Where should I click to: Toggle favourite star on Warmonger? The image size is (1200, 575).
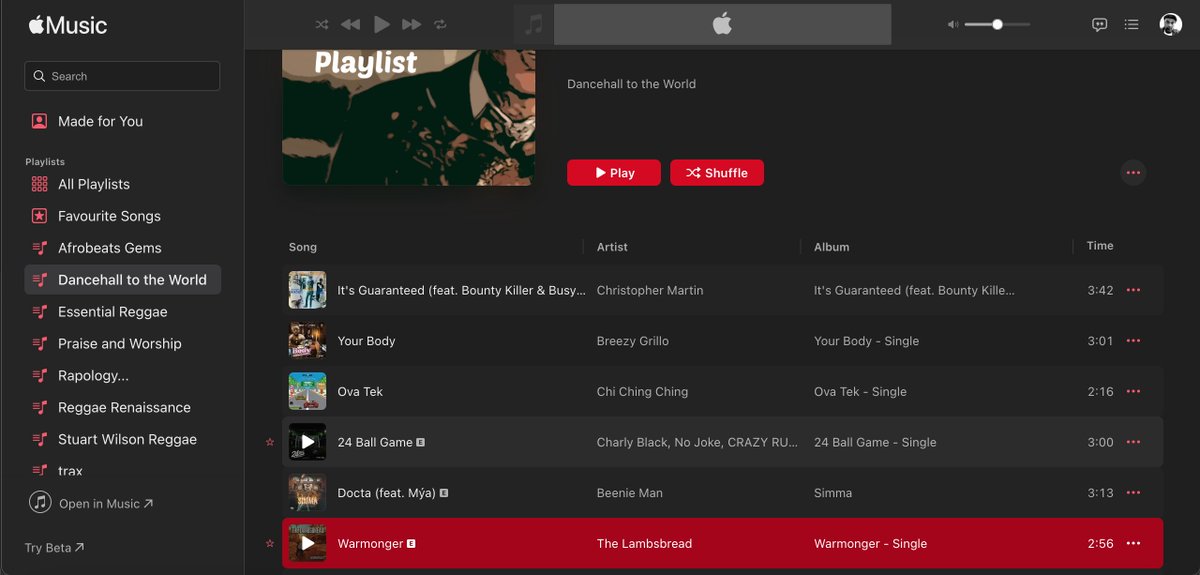(x=269, y=544)
